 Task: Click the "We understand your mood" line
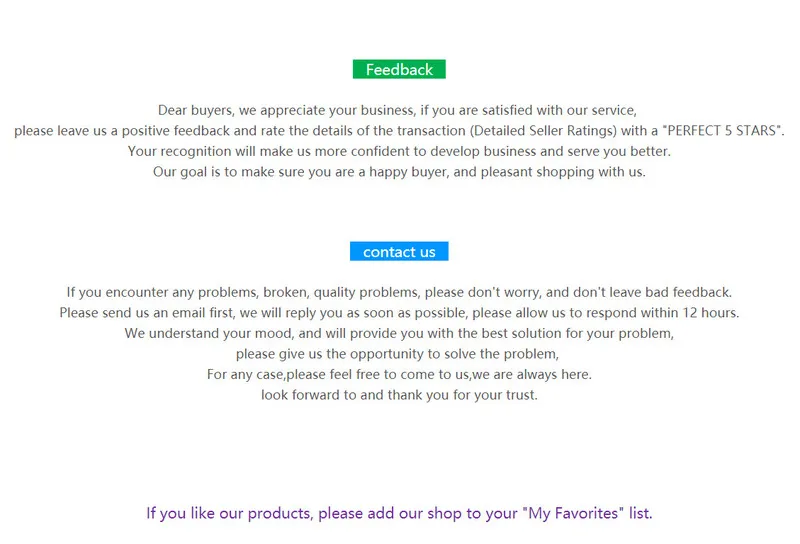point(208,333)
